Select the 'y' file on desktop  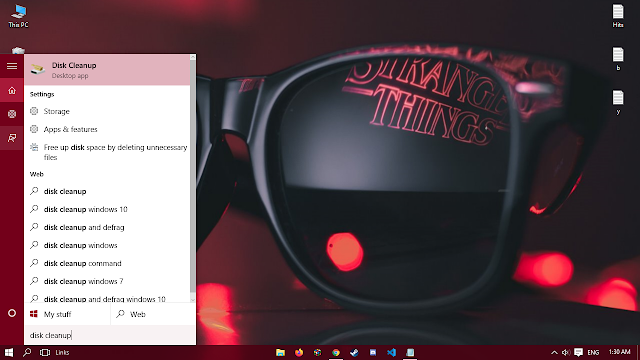pos(618,102)
